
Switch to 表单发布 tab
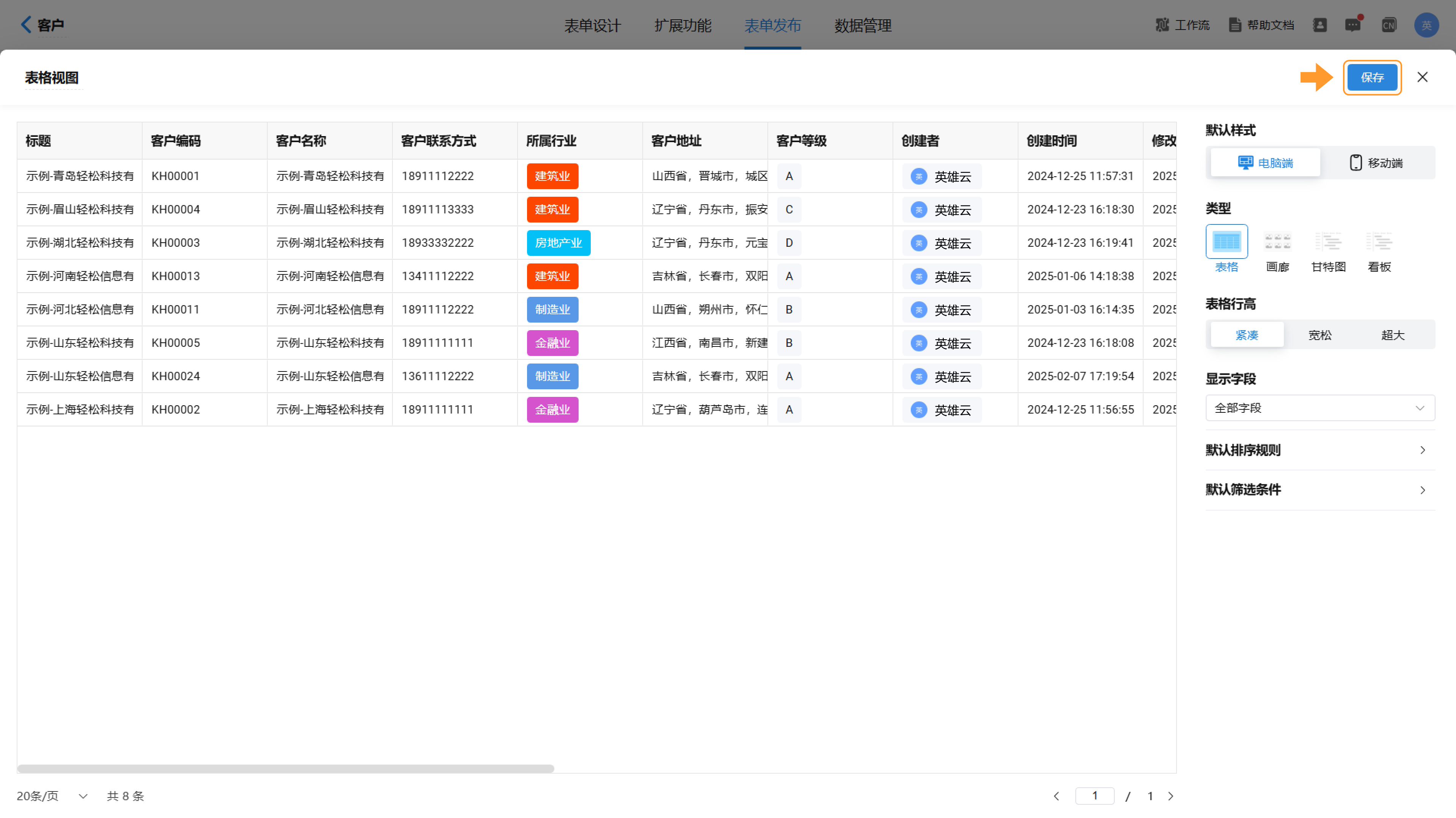pos(773,25)
